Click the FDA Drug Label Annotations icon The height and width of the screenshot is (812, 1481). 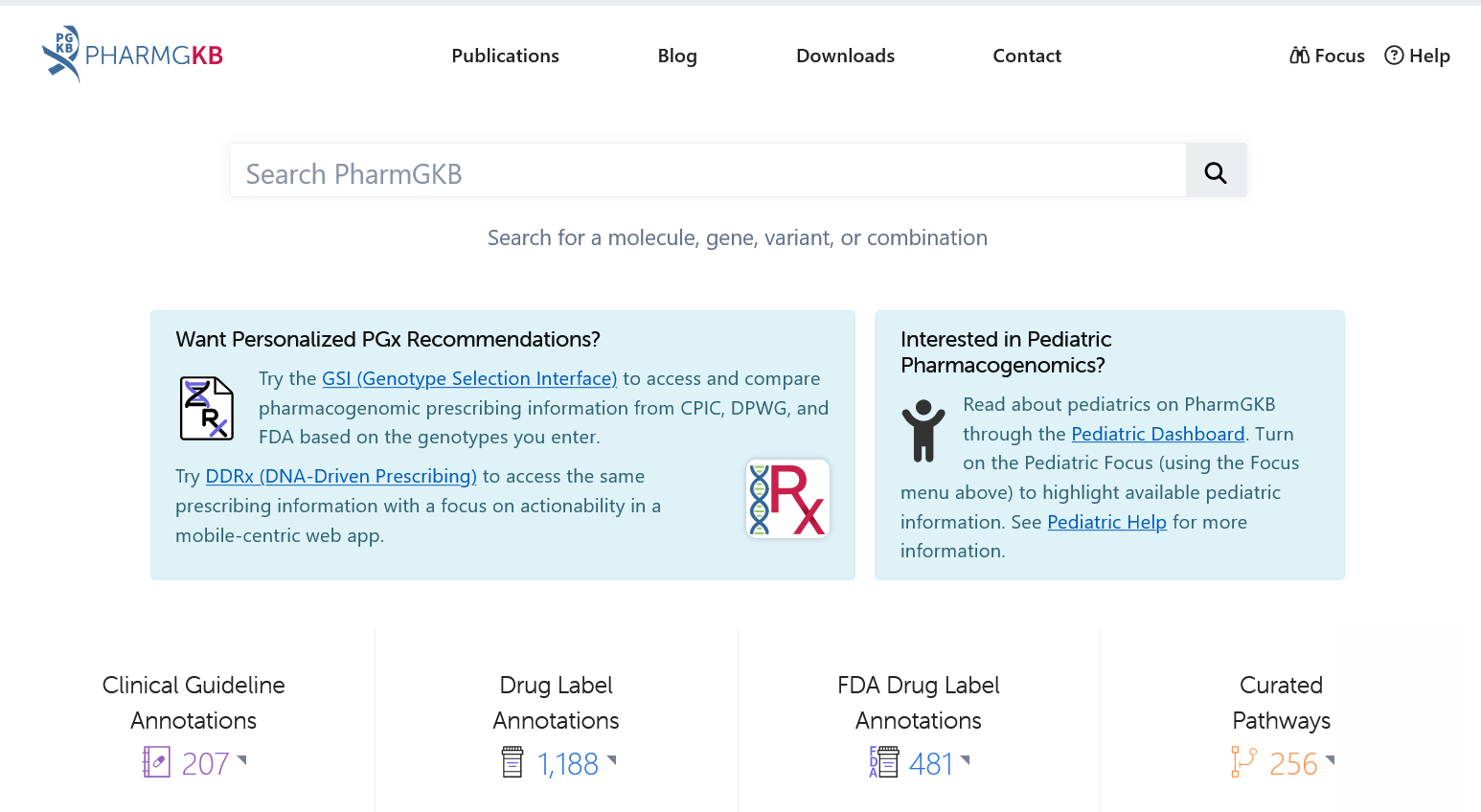click(884, 762)
